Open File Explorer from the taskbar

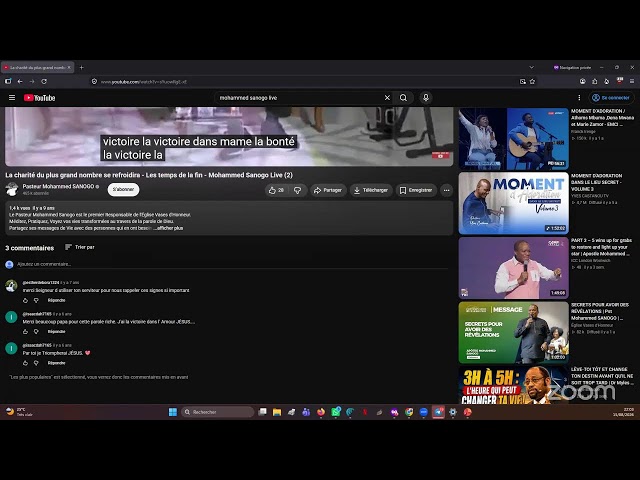[277, 412]
